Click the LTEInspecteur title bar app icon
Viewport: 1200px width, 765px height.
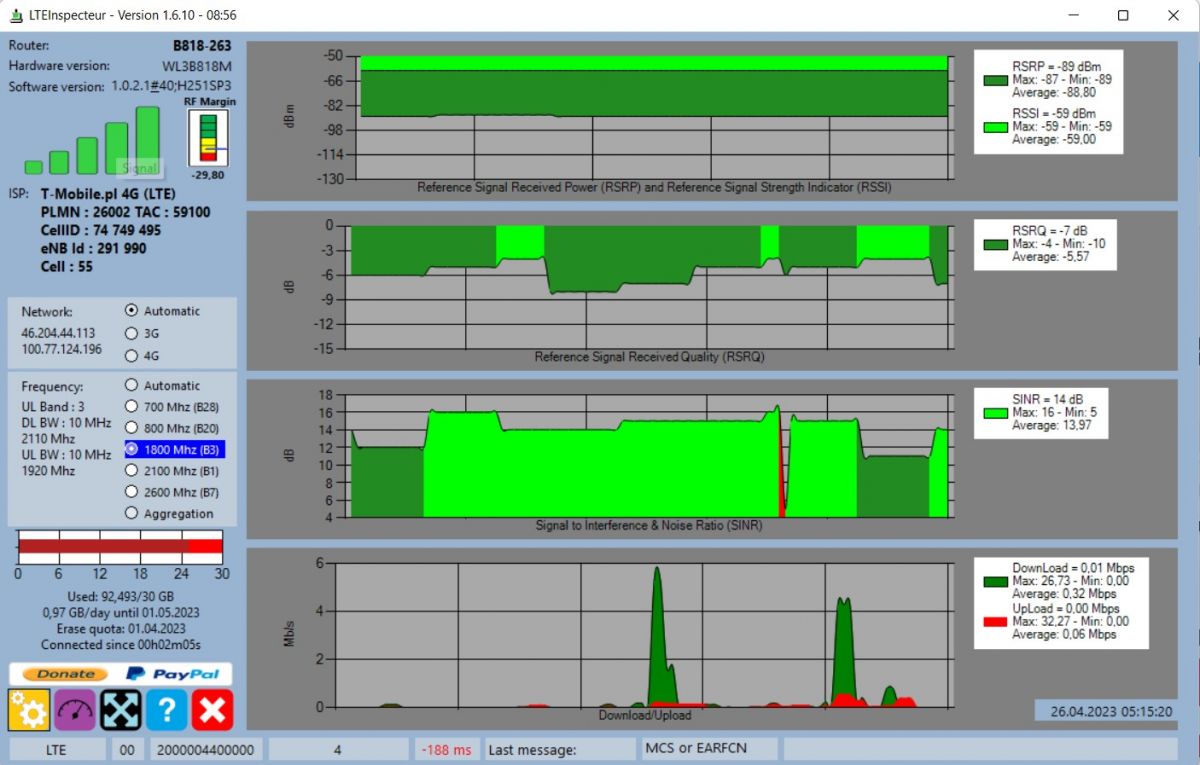click(16, 16)
